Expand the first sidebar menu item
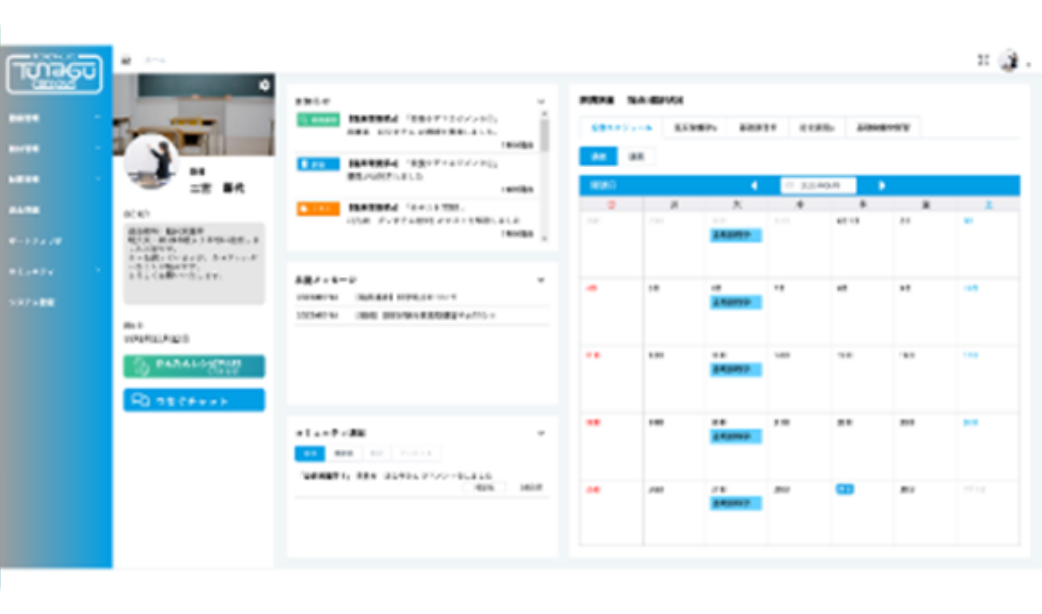The width and height of the screenshot is (1042, 614). click(55, 118)
